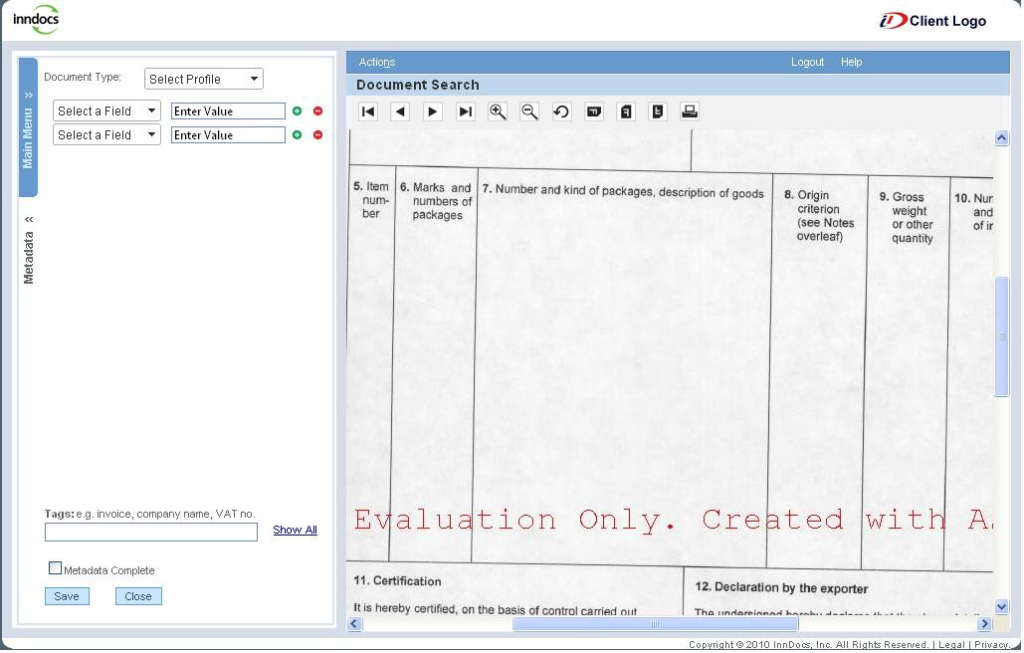Click the mirrored page icon in the toolbar
The image size is (1024, 653).
click(x=626, y=112)
